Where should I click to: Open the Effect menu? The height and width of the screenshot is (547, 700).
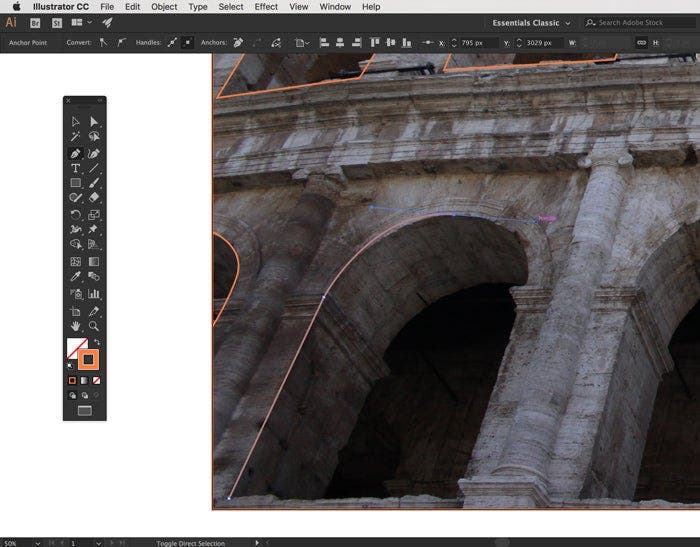[266, 6]
